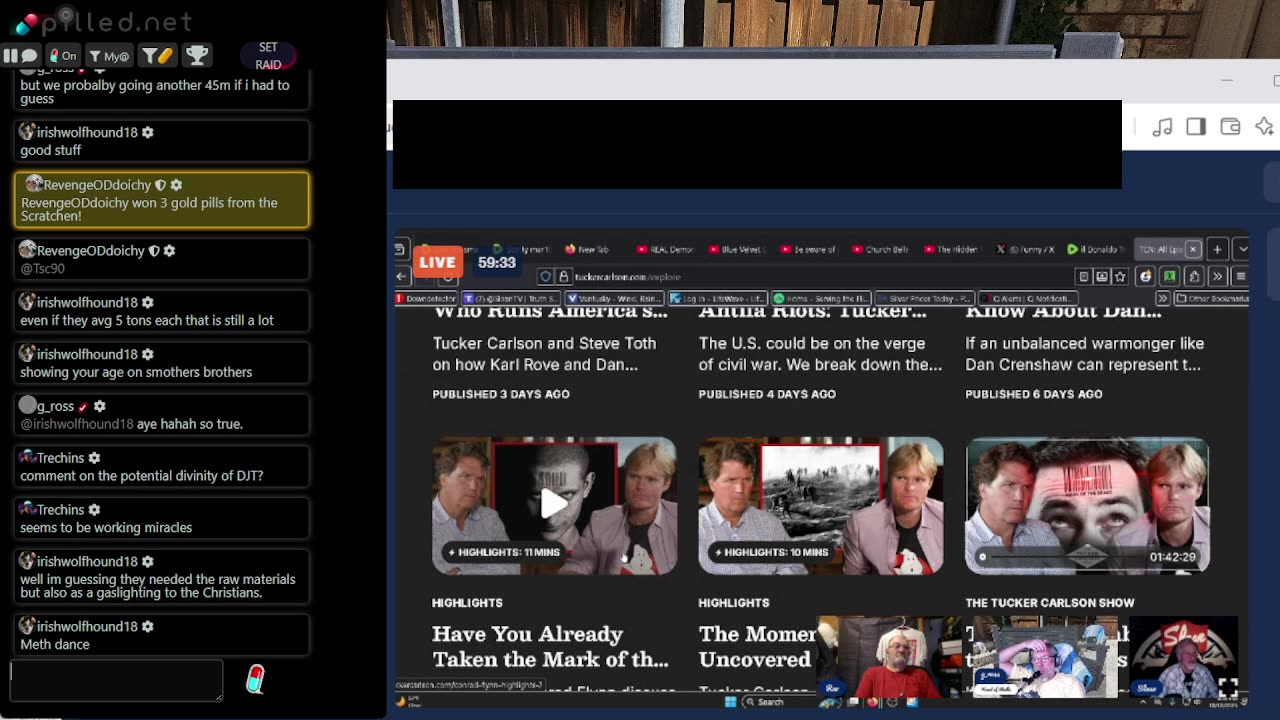Click the stream timer 59:33

pos(496,262)
